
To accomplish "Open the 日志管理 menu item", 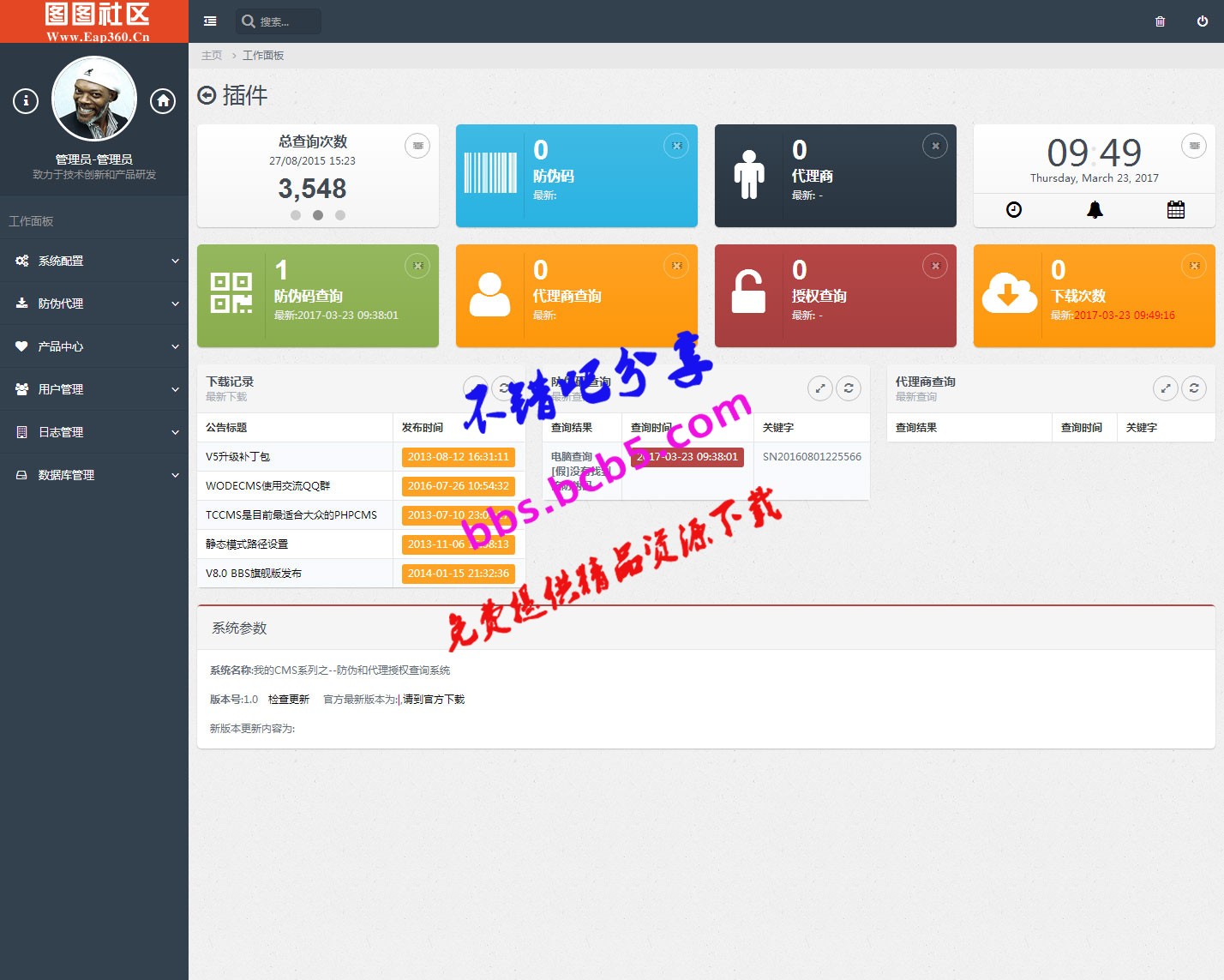I will point(94,432).
